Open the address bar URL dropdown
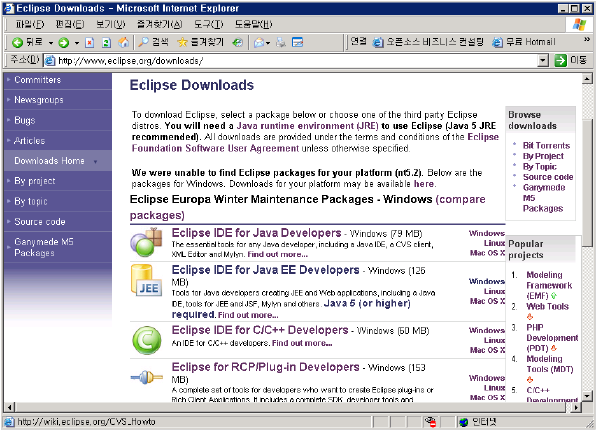The image size is (596, 430). point(544,60)
